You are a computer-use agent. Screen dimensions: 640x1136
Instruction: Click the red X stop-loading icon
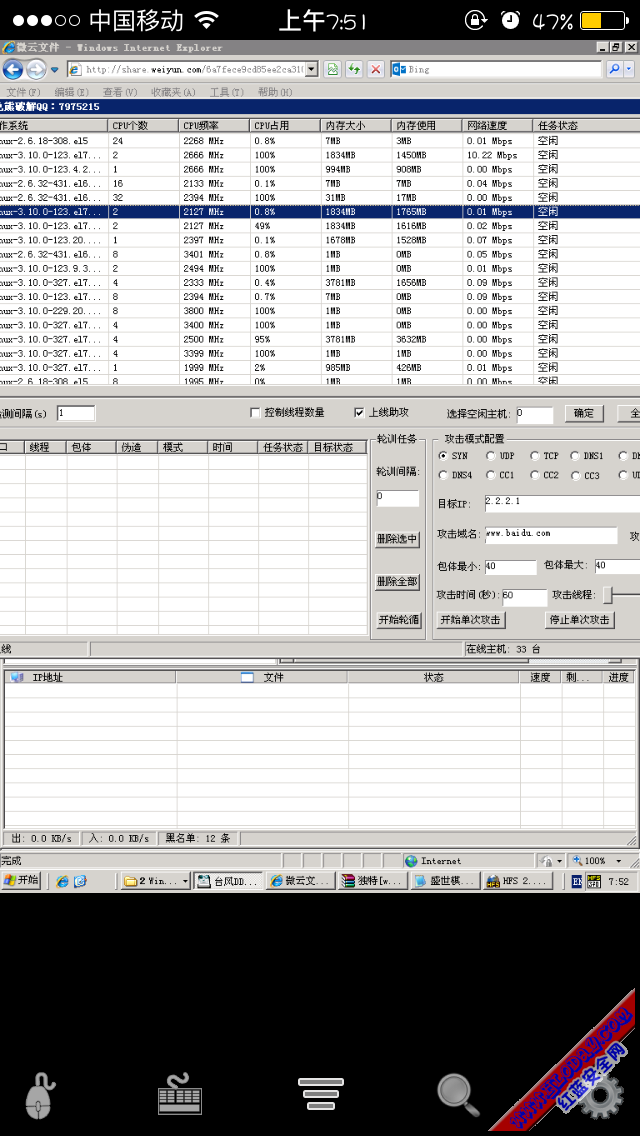click(376, 69)
